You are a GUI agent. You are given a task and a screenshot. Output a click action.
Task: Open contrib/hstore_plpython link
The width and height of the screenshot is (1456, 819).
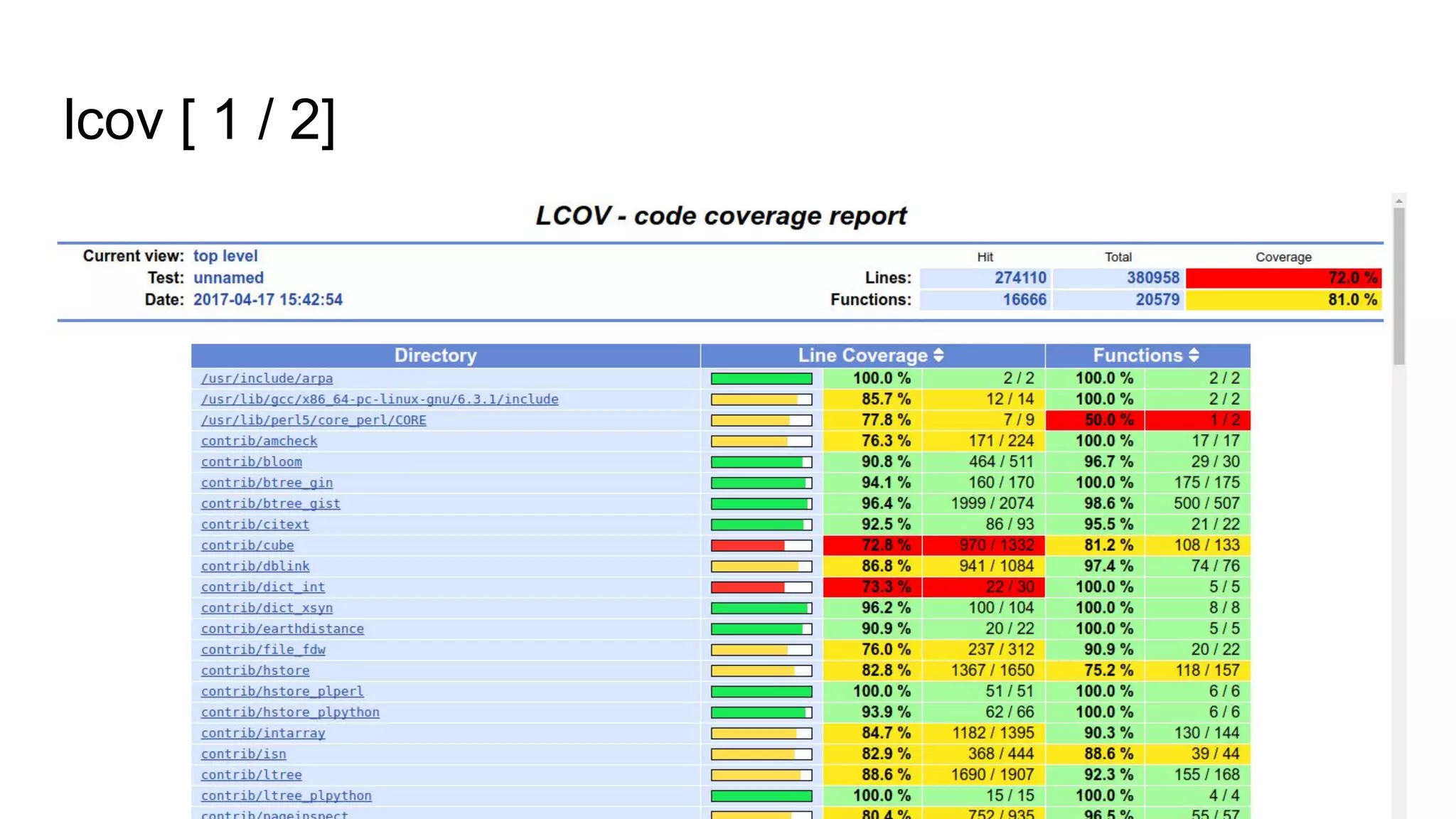pyautogui.click(x=290, y=712)
